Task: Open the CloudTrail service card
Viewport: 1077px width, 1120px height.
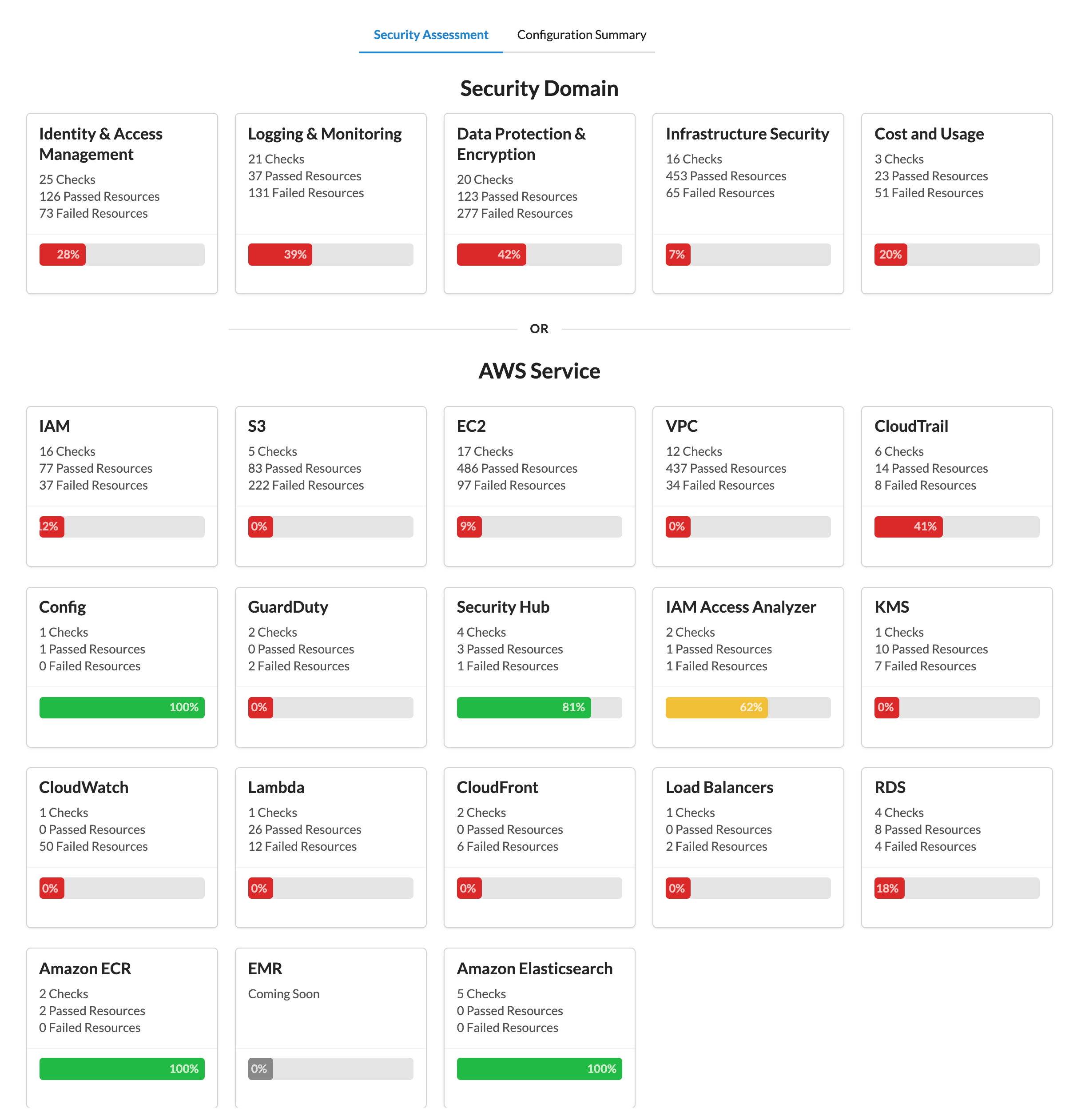Action: click(957, 486)
